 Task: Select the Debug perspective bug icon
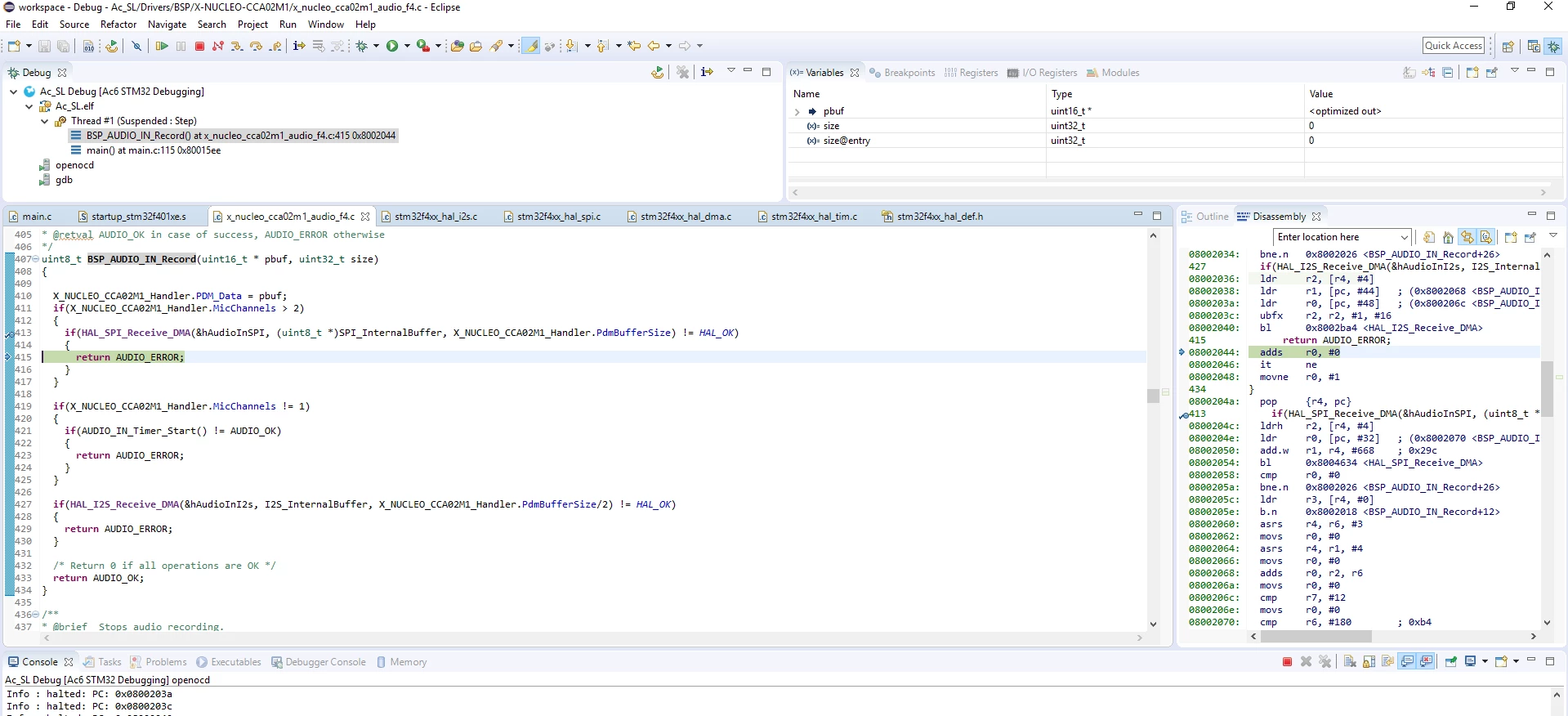coord(1553,46)
